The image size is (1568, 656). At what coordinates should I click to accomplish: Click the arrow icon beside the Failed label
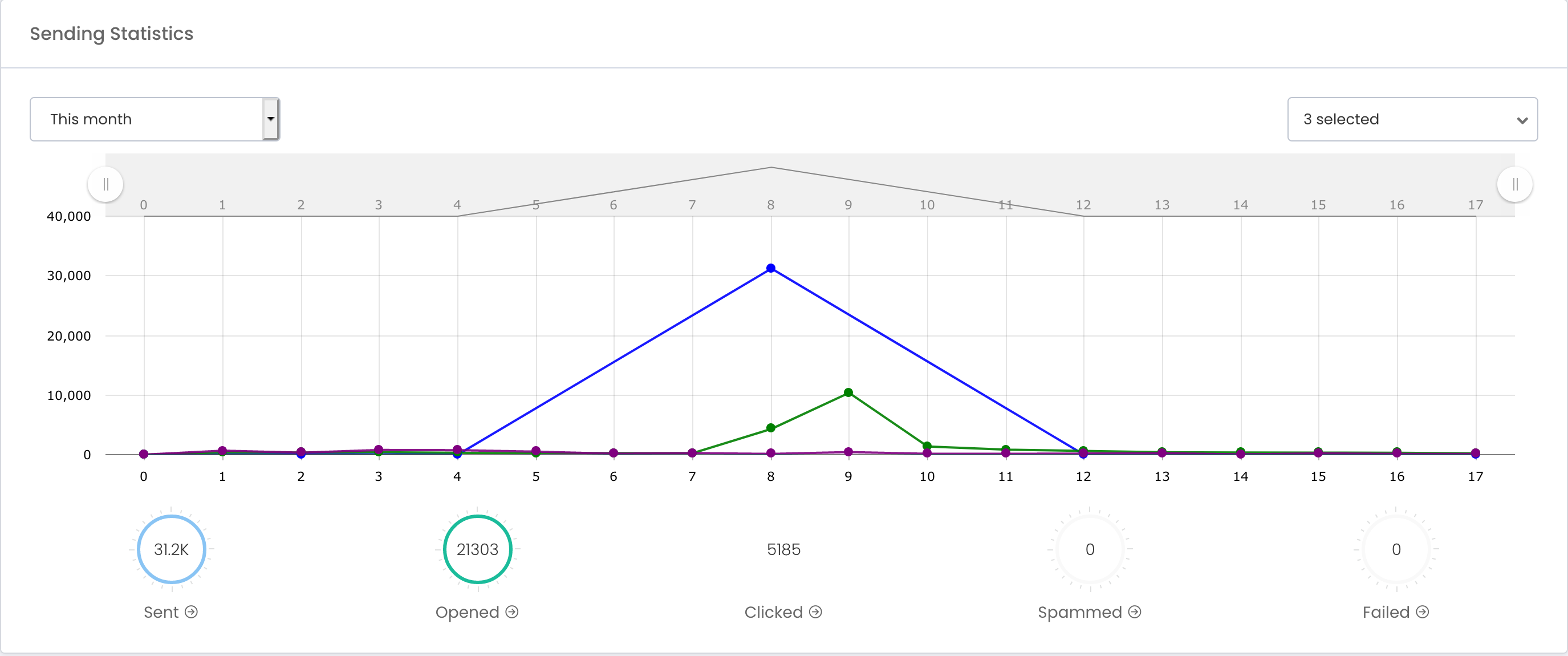click(x=1423, y=612)
